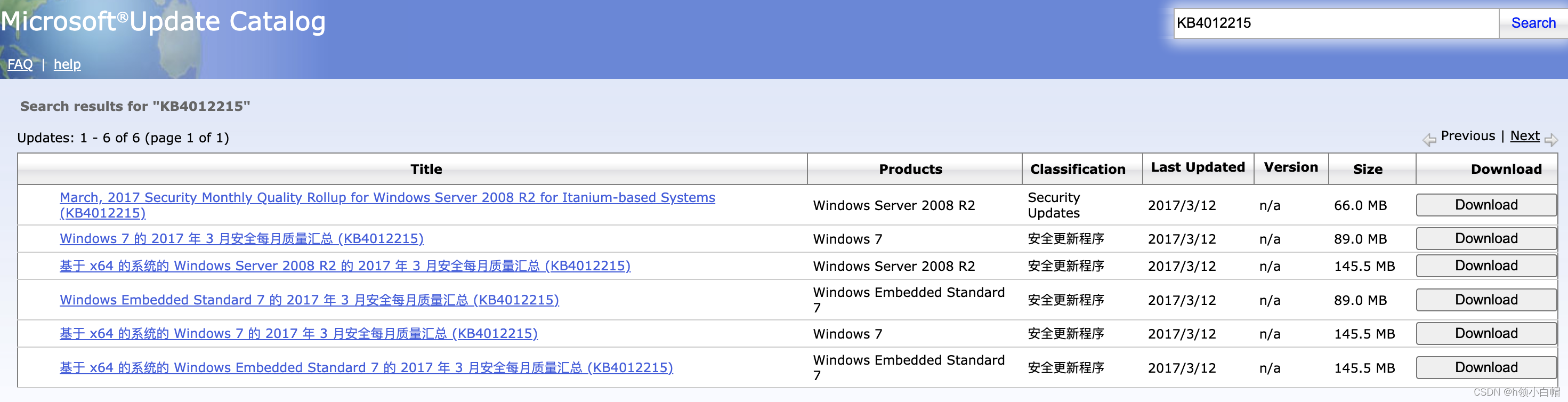Sort results by Size column header
The height and width of the screenshot is (402, 1568).
(1367, 170)
